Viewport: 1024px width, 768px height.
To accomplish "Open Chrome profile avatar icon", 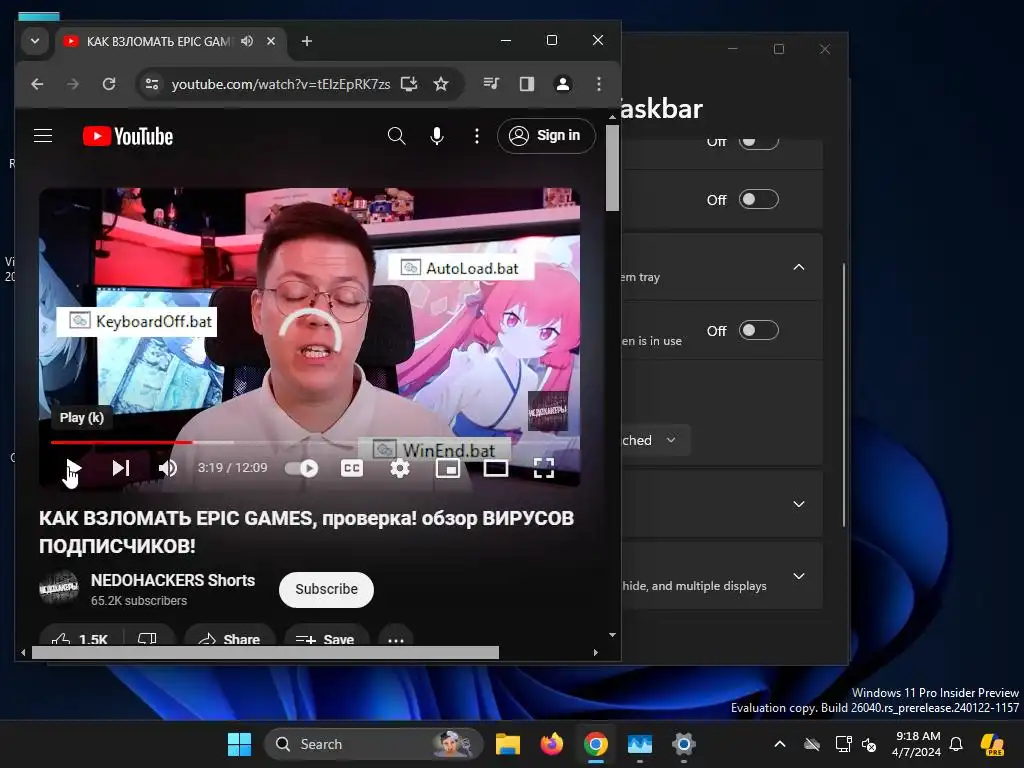I will click(x=563, y=84).
